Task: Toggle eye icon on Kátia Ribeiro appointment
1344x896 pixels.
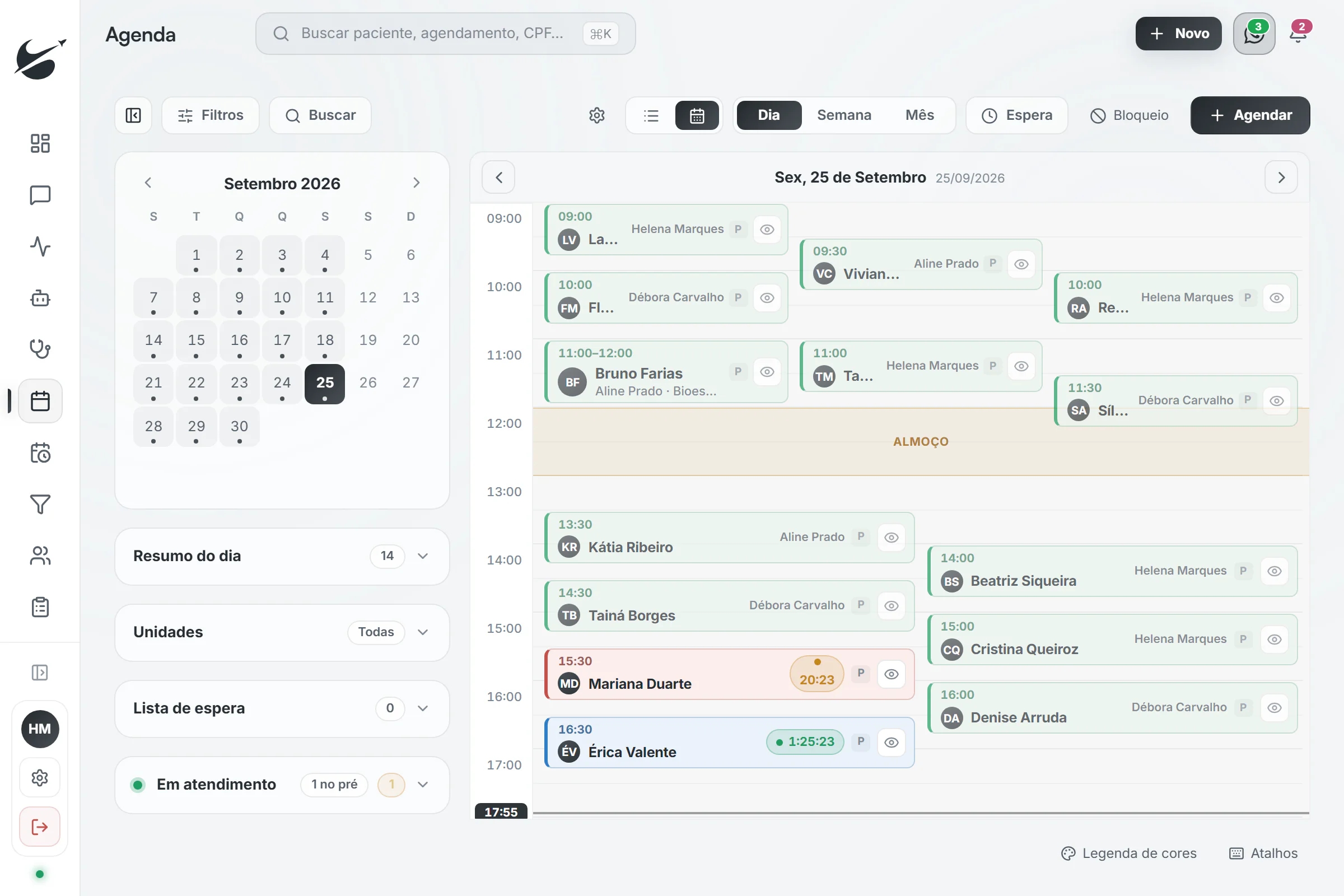Action: point(891,537)
